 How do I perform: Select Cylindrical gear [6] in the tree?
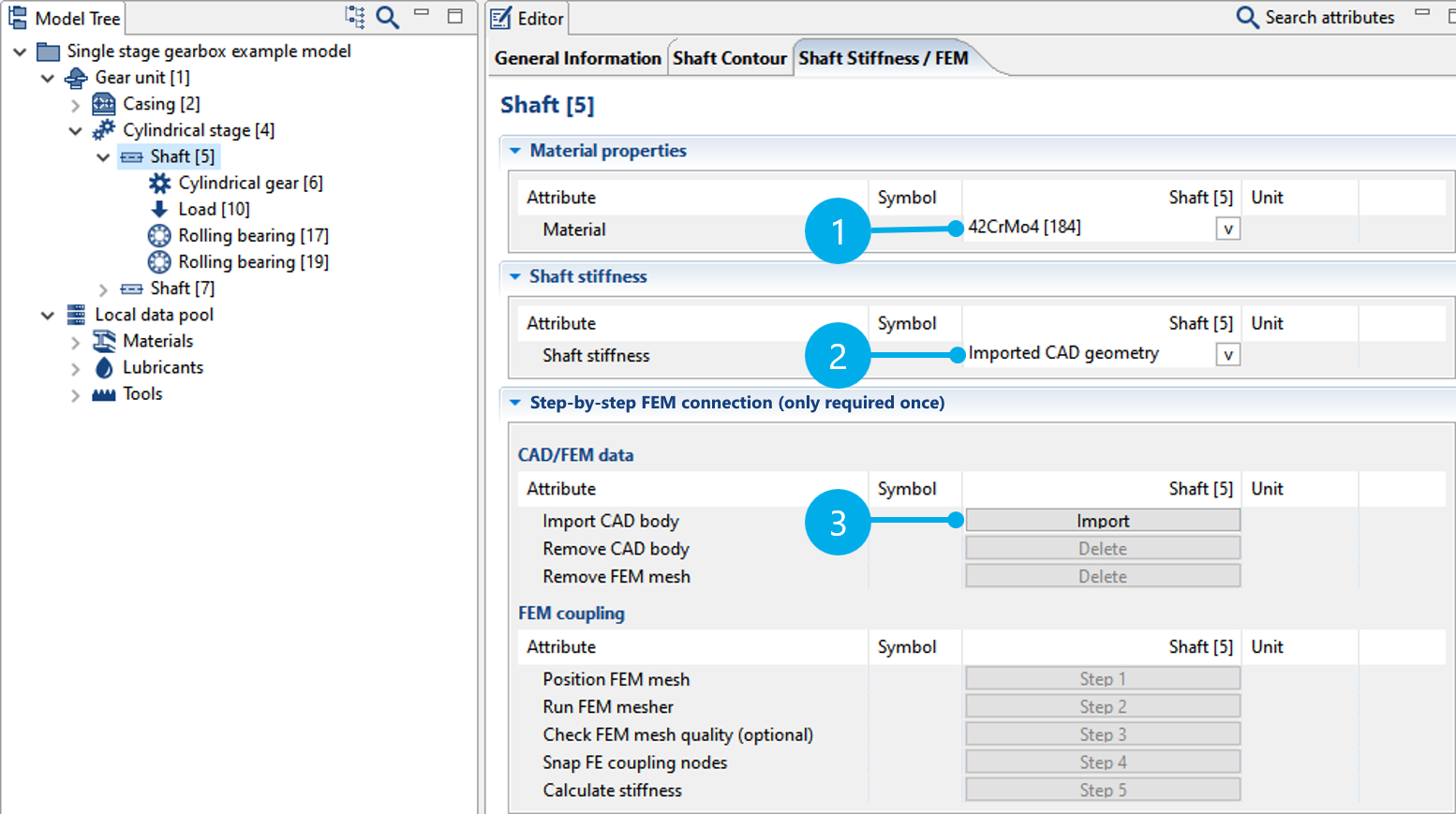pyautogui.click(x=251, y=183)
